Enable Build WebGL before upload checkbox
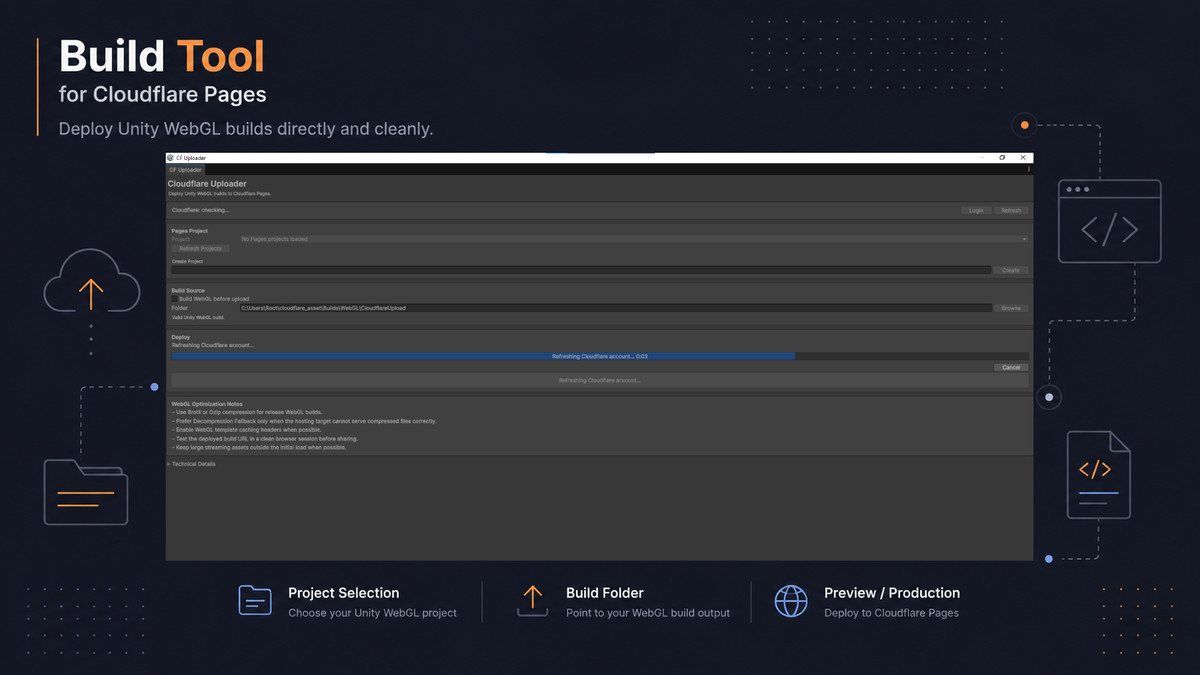 174,299
